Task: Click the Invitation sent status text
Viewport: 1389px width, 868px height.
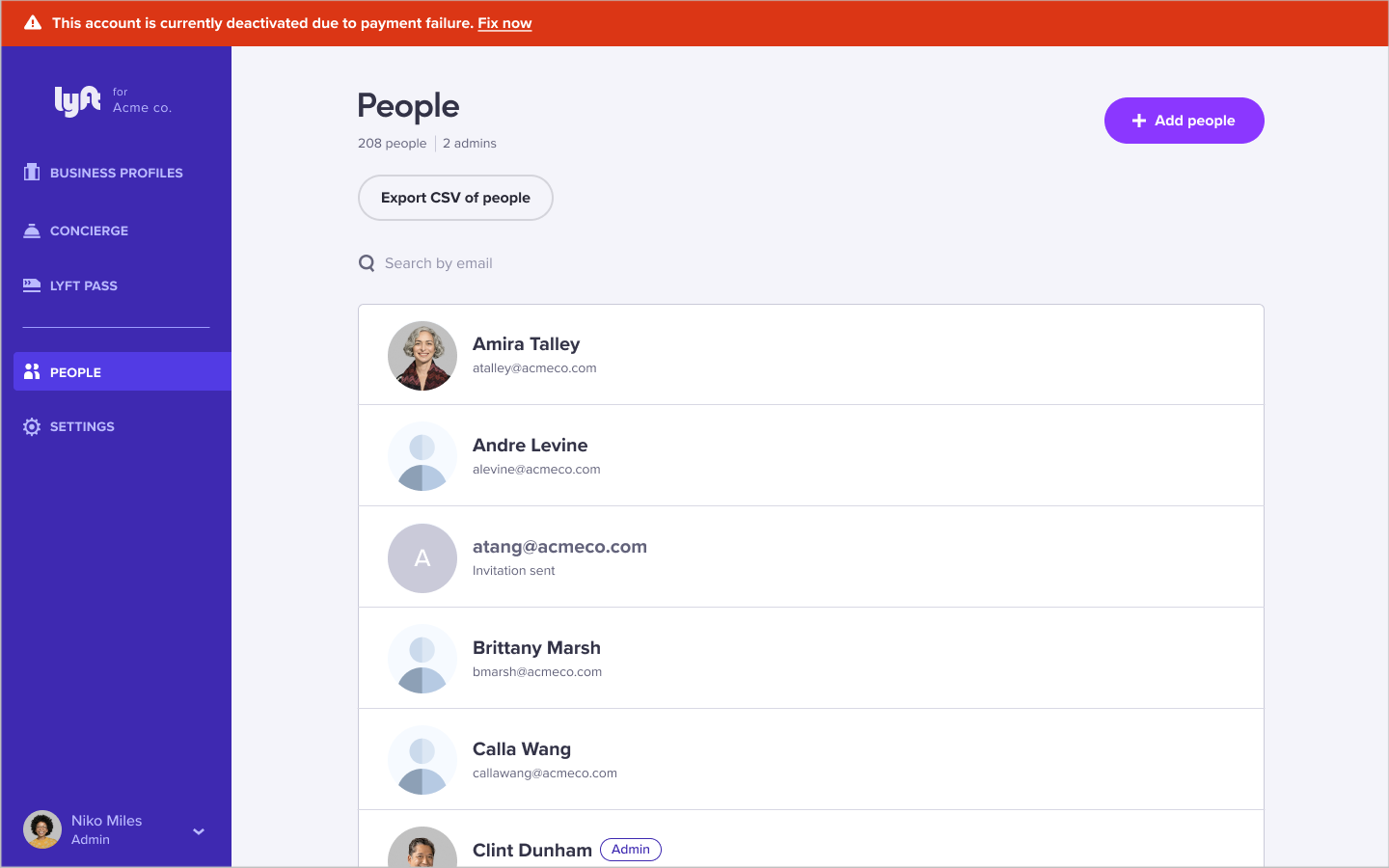Action: click(x=514, y=571)
